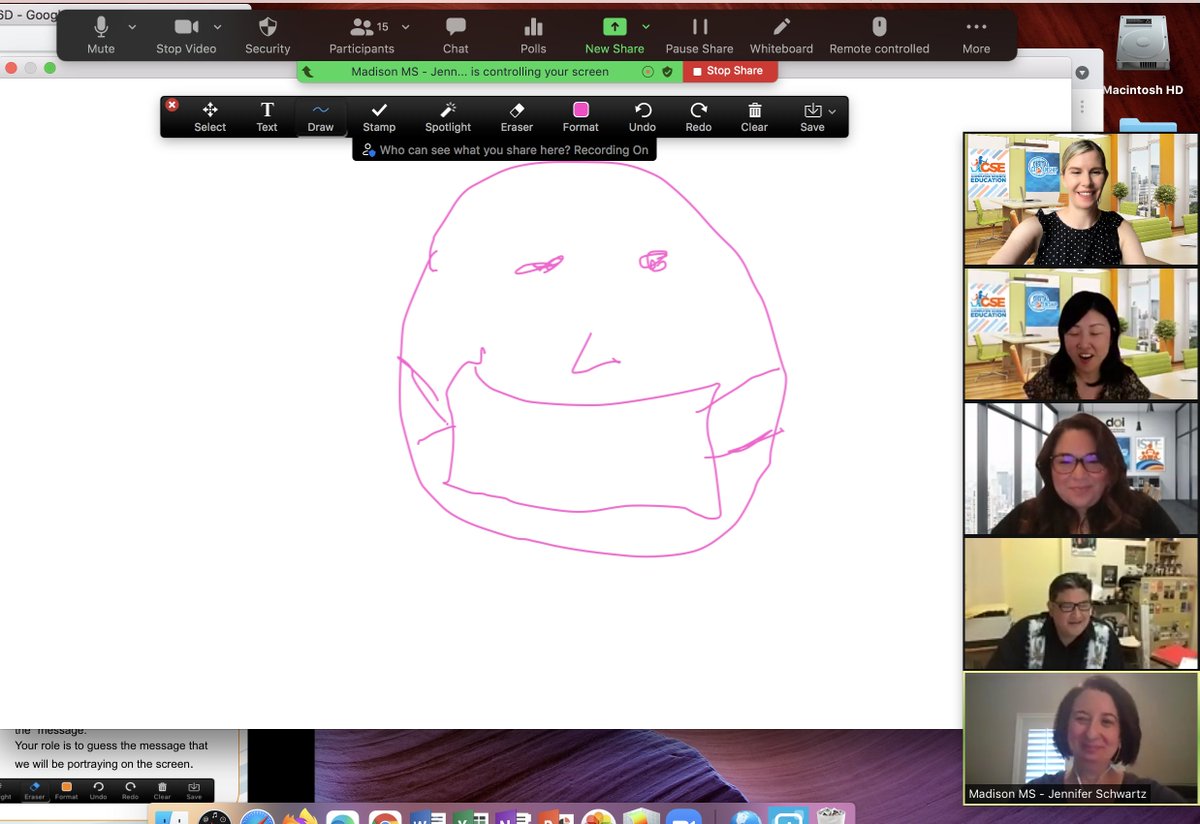1200x824 pixels.
Task: Activate the Spotlight annotation tool
Action: [448, 117]
